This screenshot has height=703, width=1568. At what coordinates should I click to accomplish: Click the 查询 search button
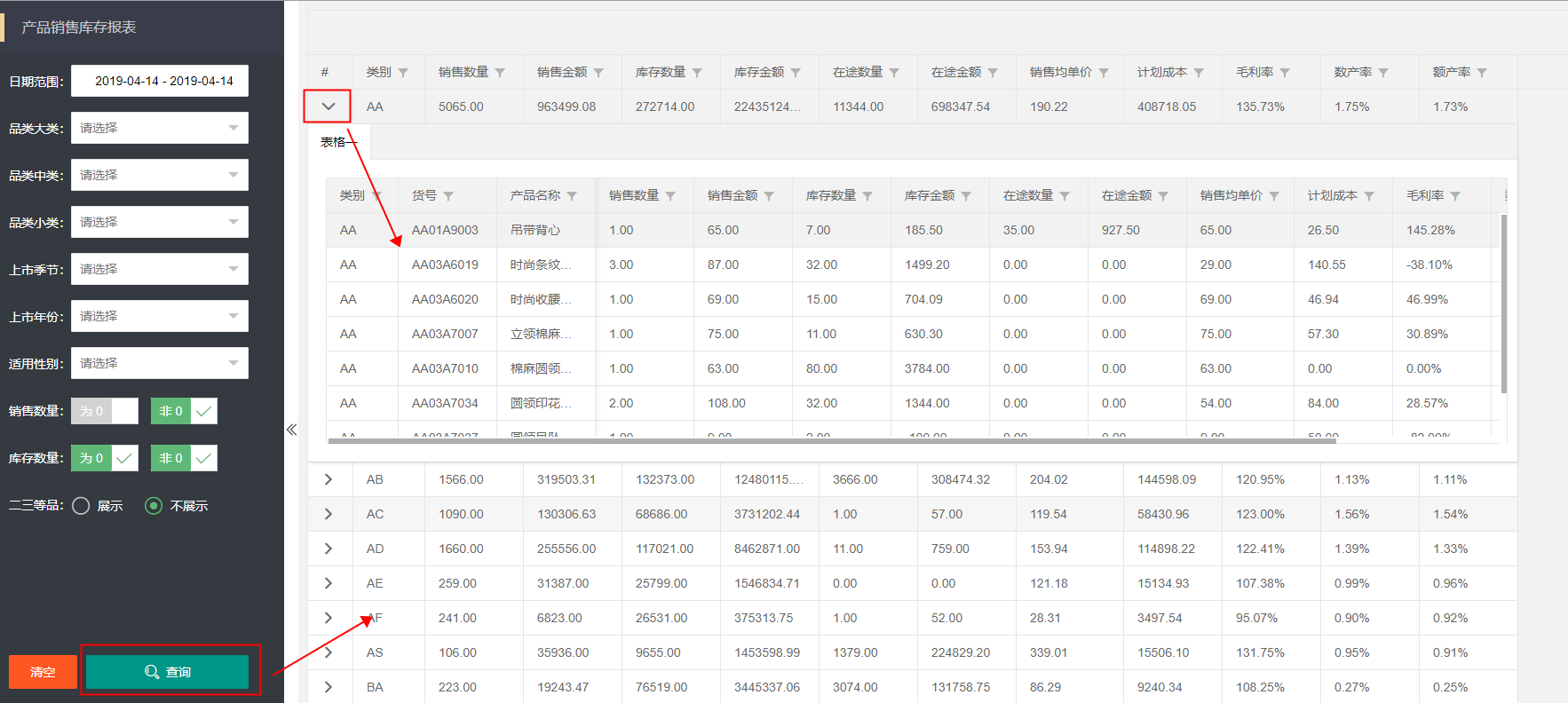click(167, 672)
